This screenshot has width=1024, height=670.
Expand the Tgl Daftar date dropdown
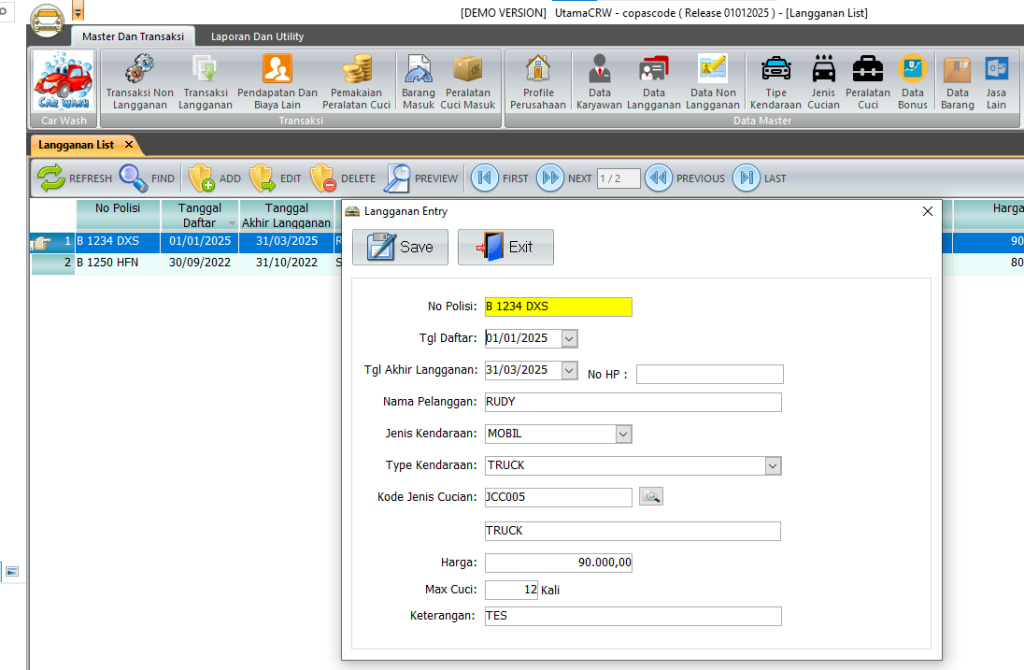[x=569, y=339]
